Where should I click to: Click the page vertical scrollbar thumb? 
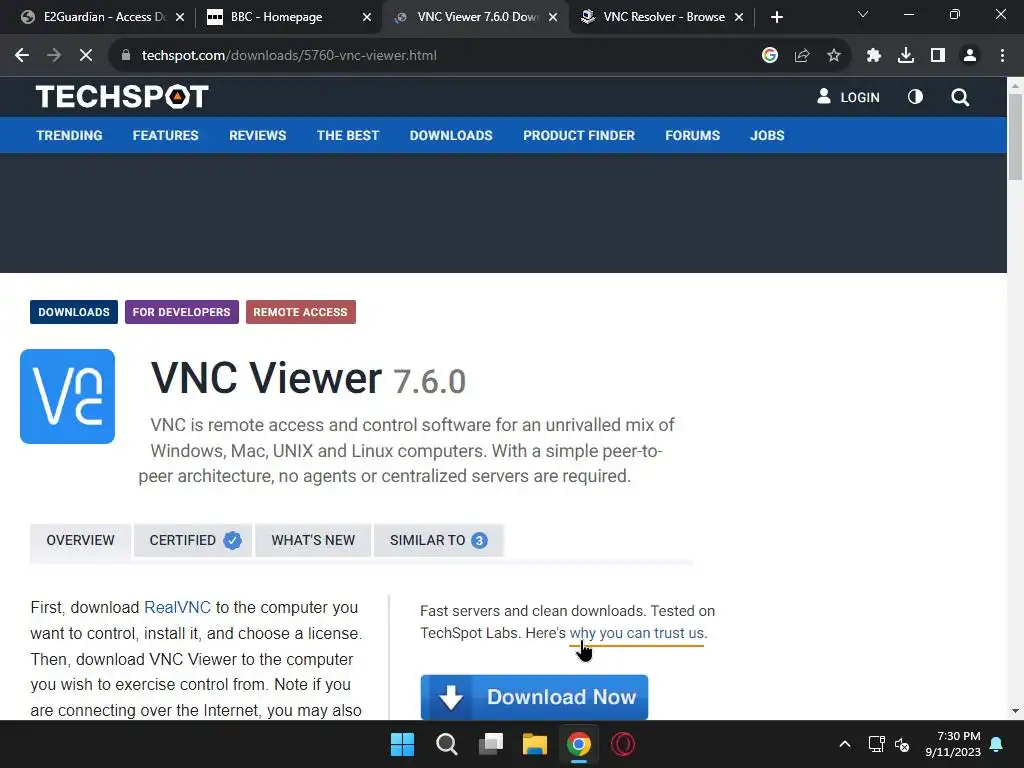(x=1015, y=136)
